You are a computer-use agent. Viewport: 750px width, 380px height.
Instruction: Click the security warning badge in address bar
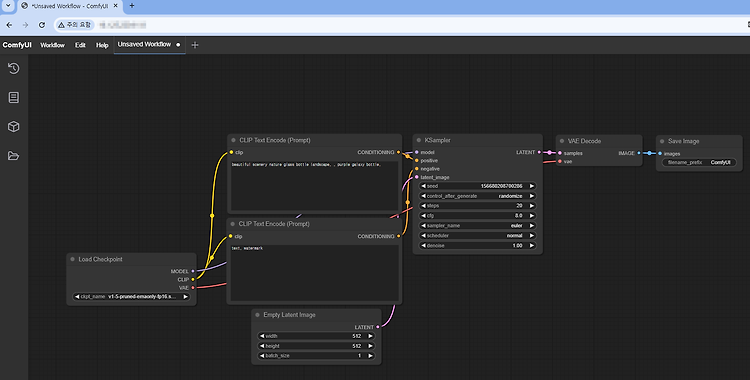pyautogui.click(x=75, y=25)
